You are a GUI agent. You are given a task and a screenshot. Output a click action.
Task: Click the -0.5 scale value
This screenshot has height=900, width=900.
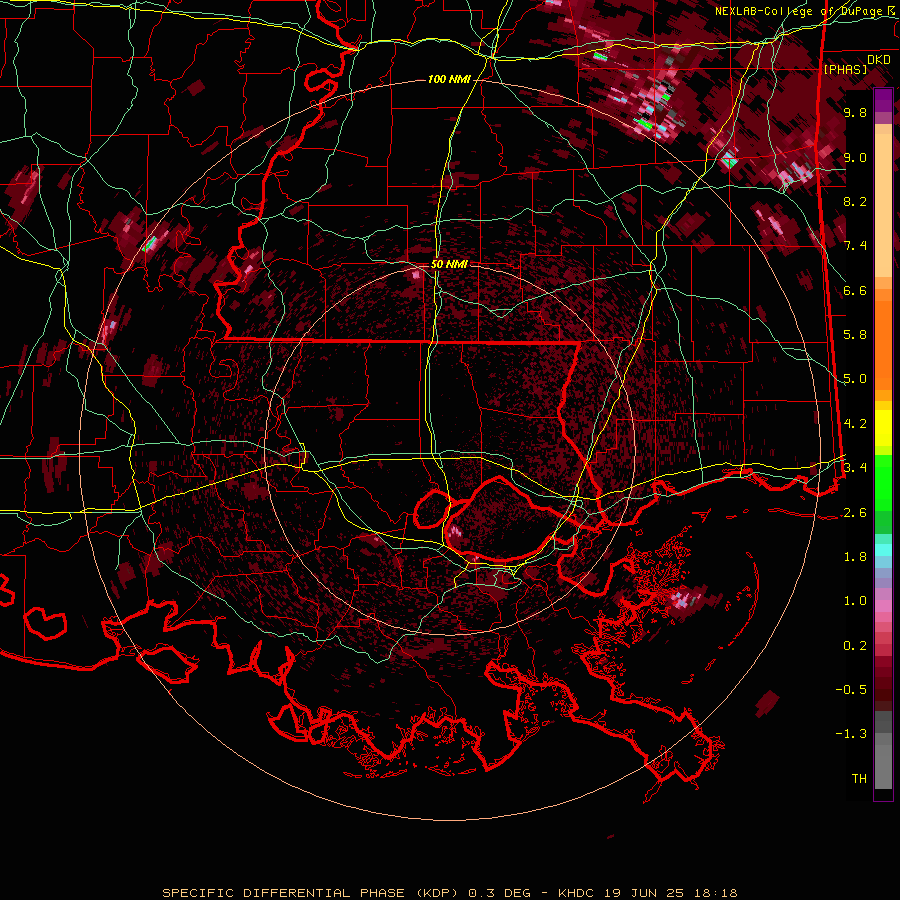pyautogui.click(x=851, y=690)
